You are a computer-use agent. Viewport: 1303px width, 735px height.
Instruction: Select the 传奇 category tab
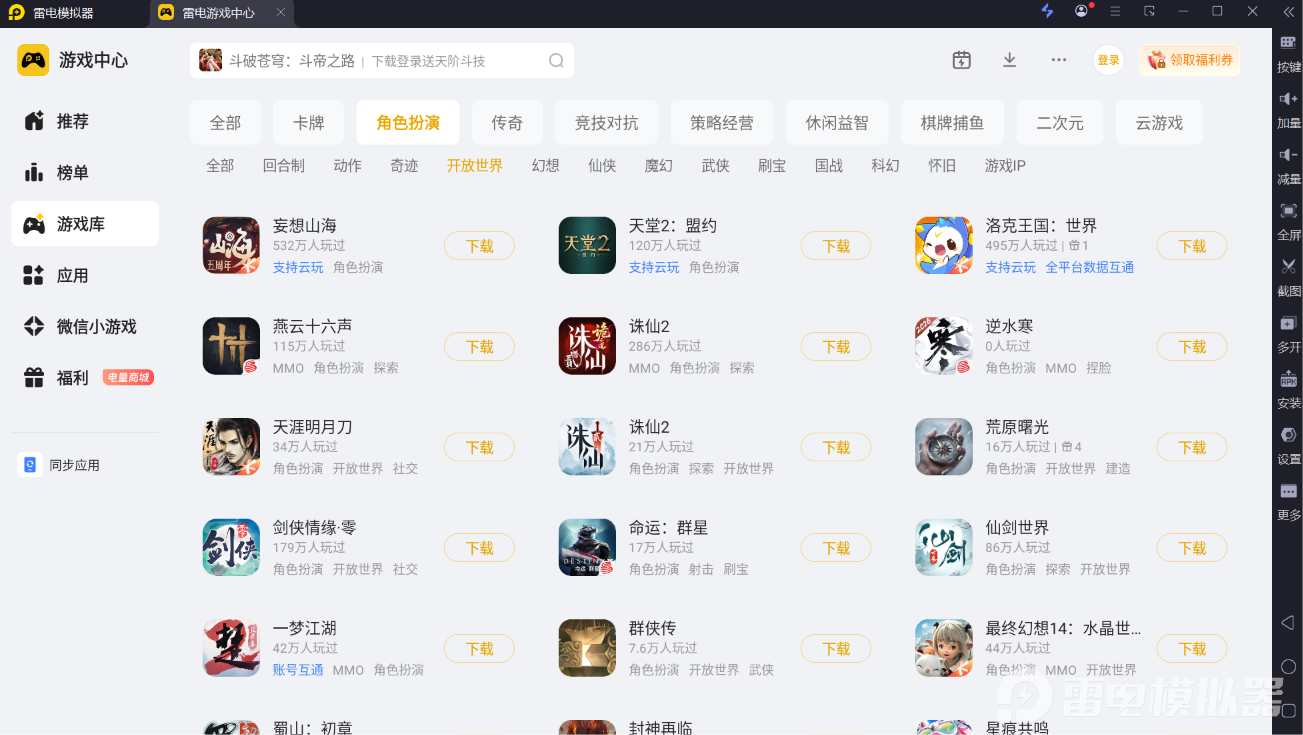coord(507,123)
